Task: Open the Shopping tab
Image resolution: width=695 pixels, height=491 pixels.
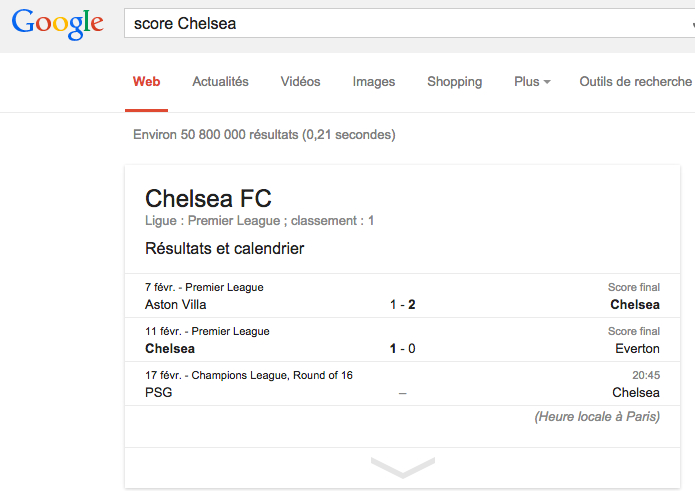Action: point(454,82)
